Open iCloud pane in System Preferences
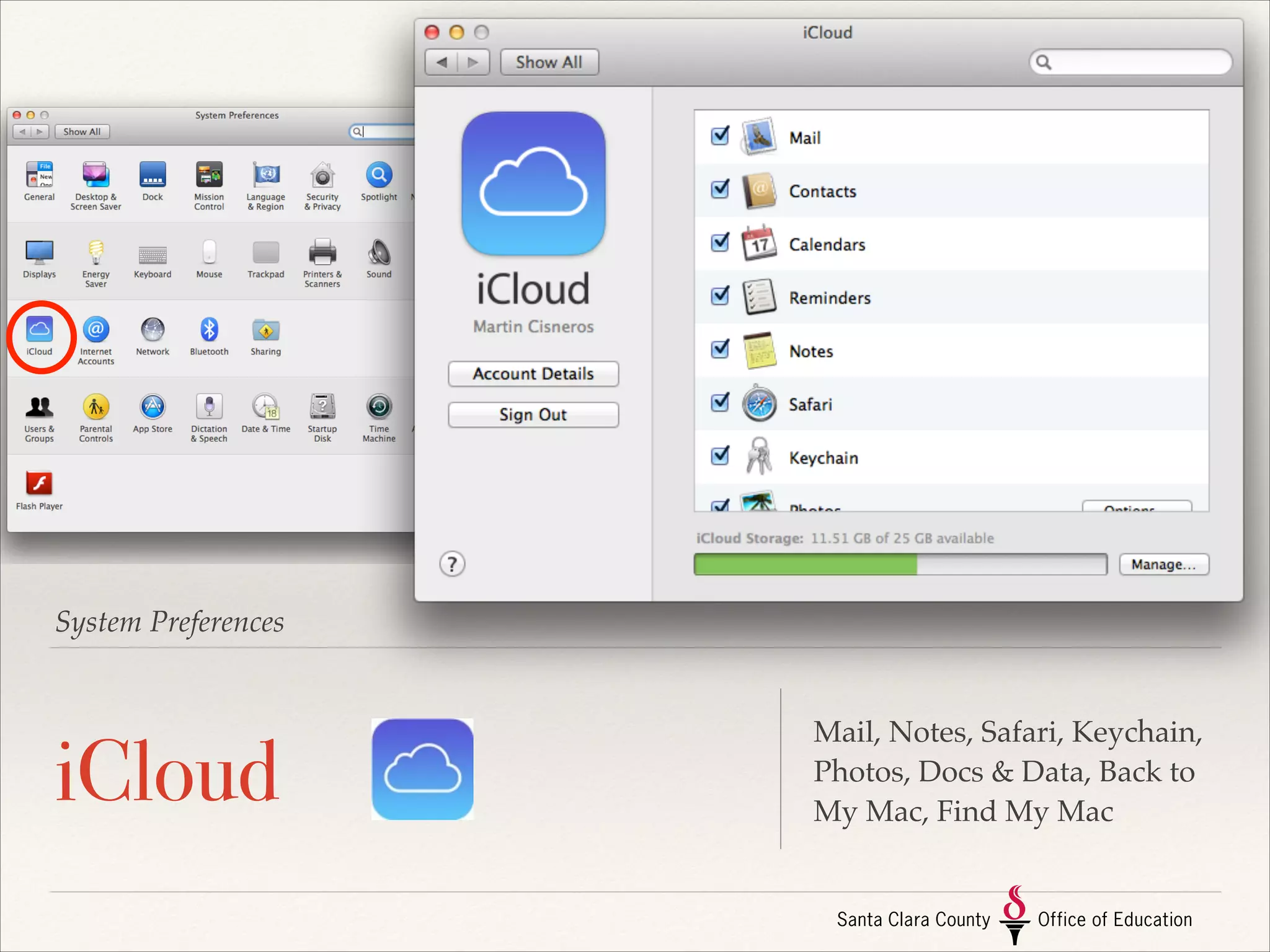The height and width of the screenshot is (952, 1270). 39,336
